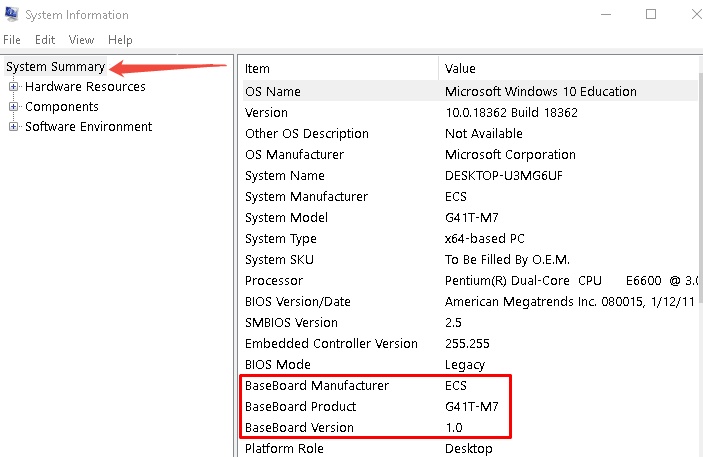Image resolution: width=703 pixels, height=457 pixels.
Task: Click the Microsoft Windows 10 Education value
Action: [541, 91]
